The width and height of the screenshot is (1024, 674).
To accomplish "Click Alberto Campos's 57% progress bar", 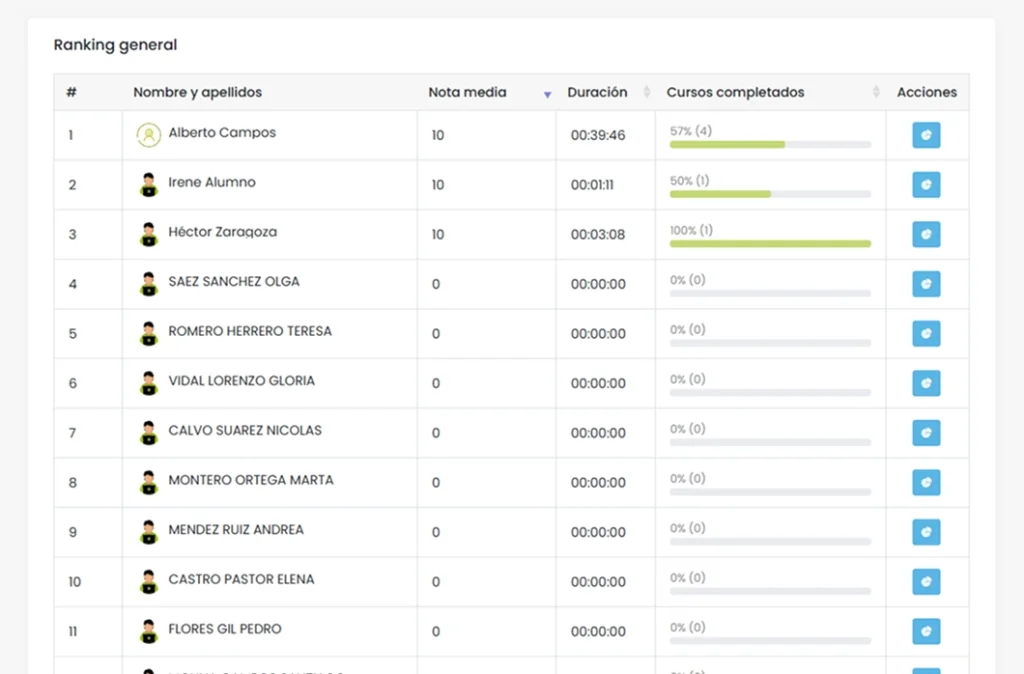I will [x=769, y=144].
